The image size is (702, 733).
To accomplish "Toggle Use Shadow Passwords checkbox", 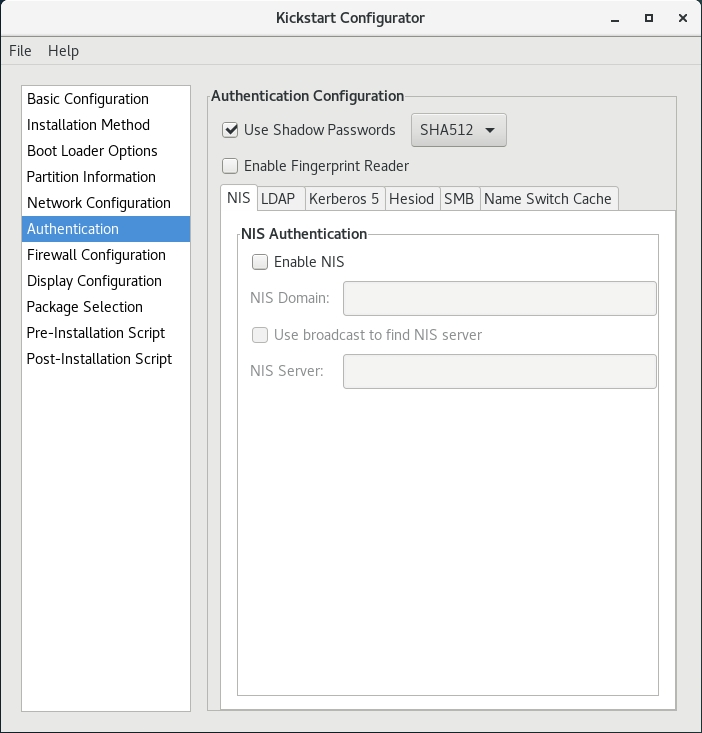I will (x=230, y=130).
